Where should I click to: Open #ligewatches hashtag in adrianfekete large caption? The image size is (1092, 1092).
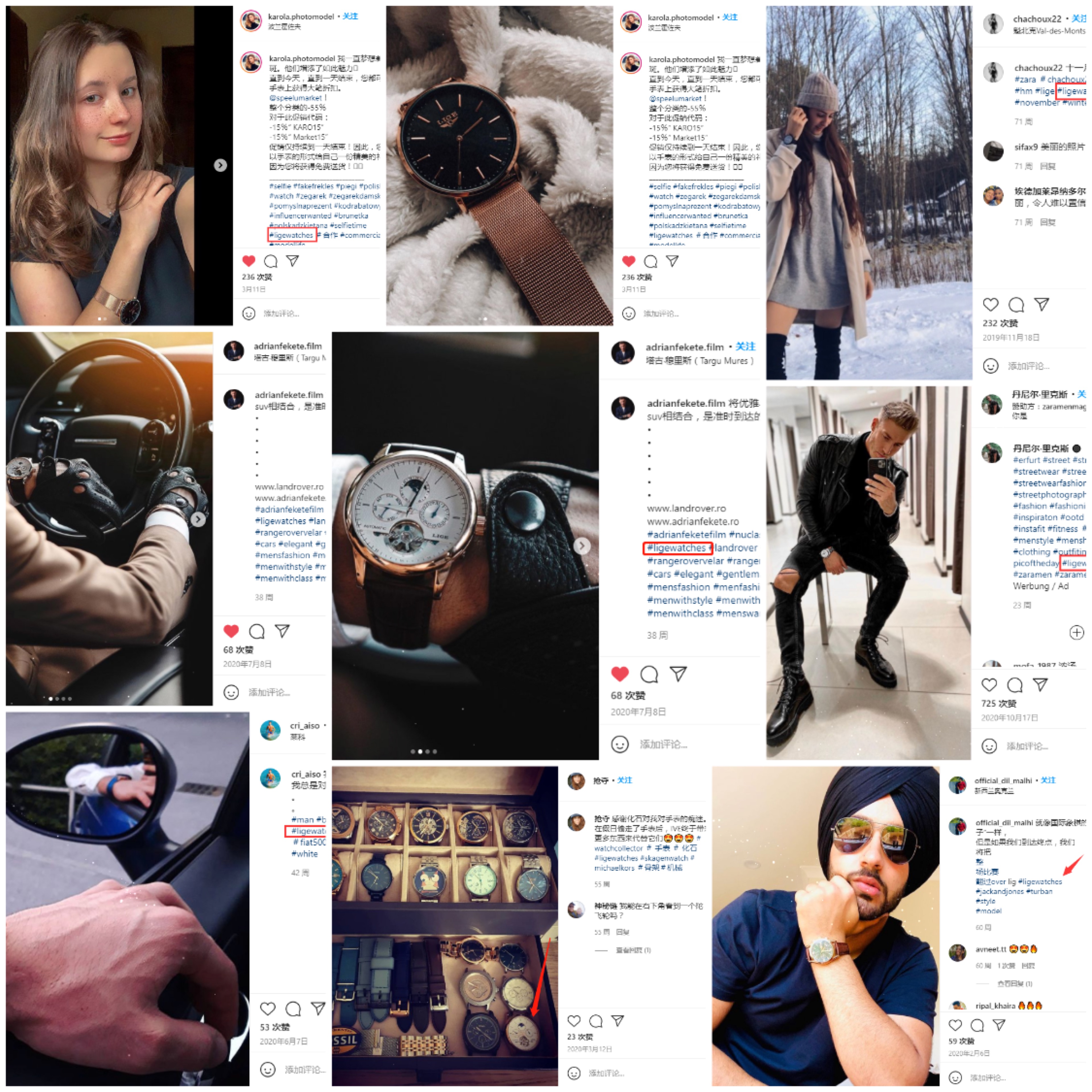(x=677, y=548)
